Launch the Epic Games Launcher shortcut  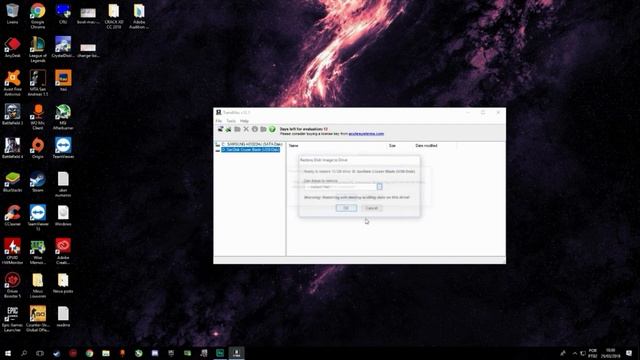[13, 319]
